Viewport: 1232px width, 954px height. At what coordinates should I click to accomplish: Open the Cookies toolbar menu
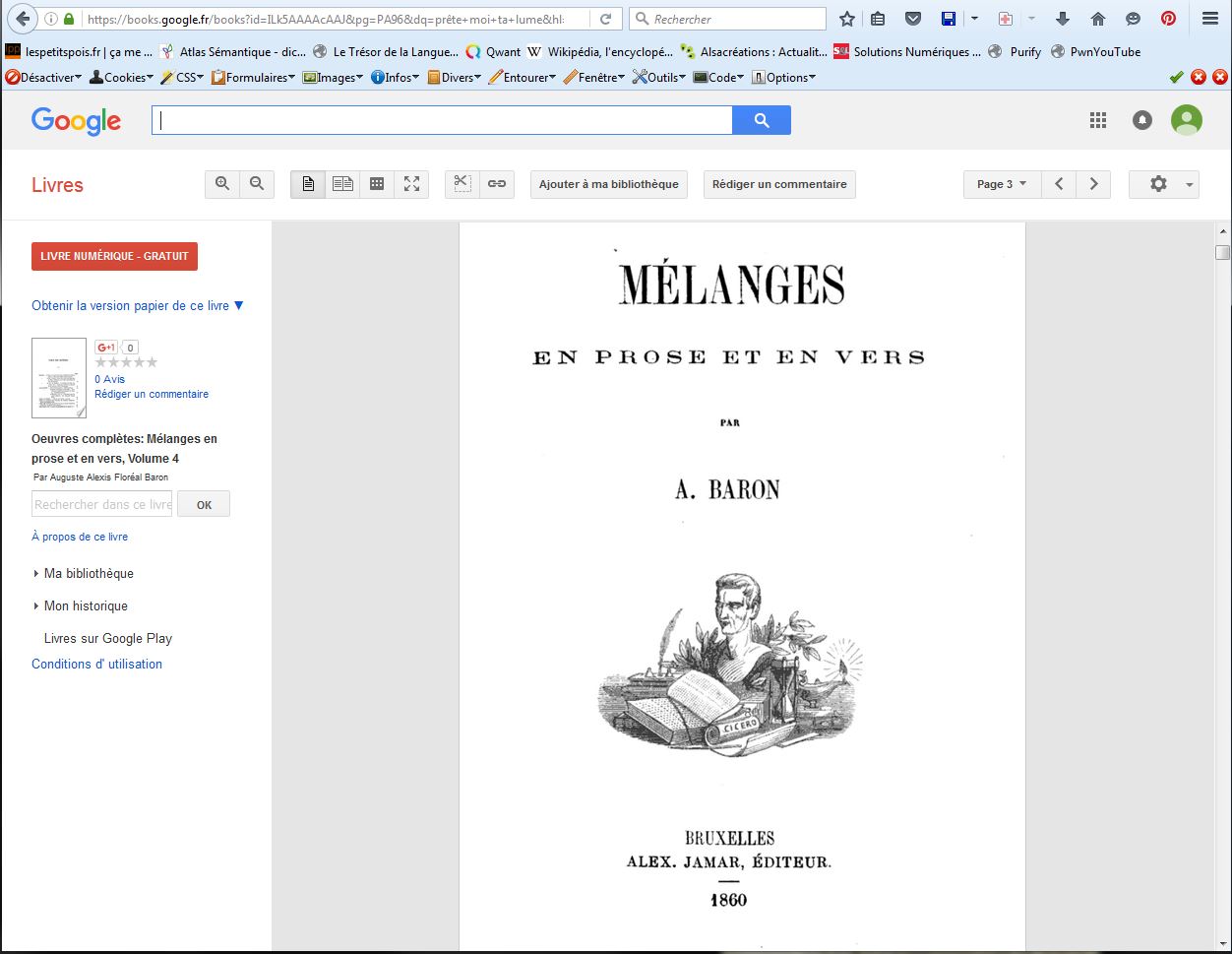122,77
